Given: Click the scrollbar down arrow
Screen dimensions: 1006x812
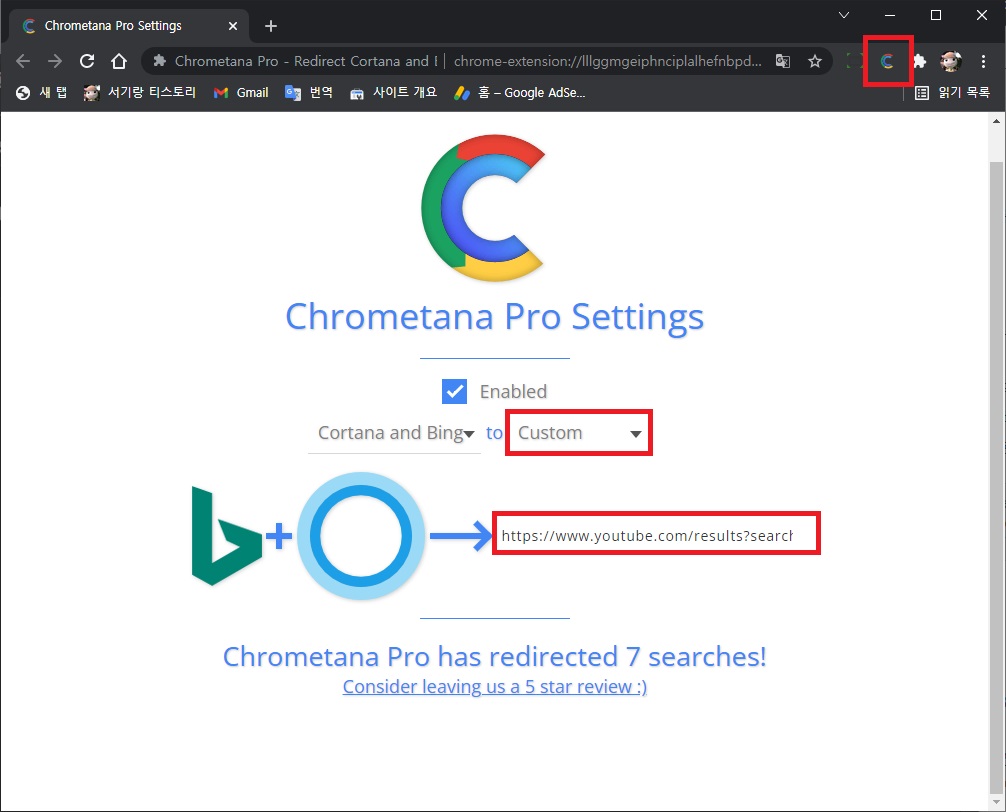Looking at the screenshot, I should point(996,802).
